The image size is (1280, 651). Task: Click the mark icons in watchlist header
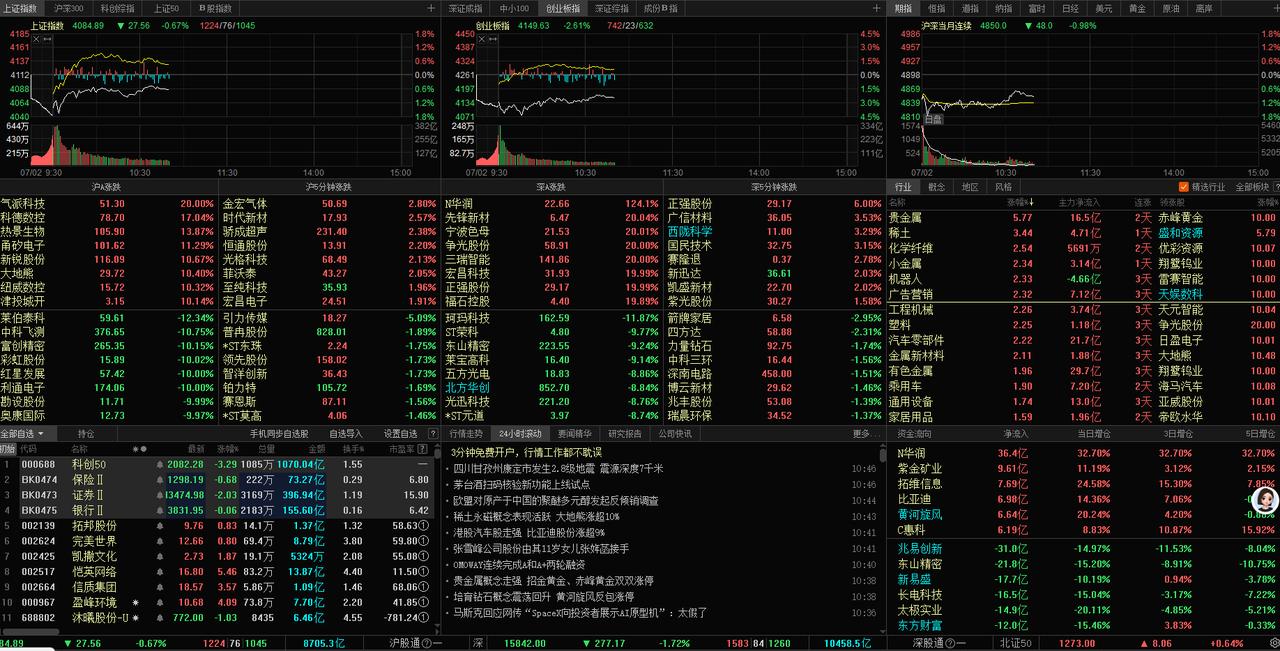pyautogui.click(x=140, y=449)
